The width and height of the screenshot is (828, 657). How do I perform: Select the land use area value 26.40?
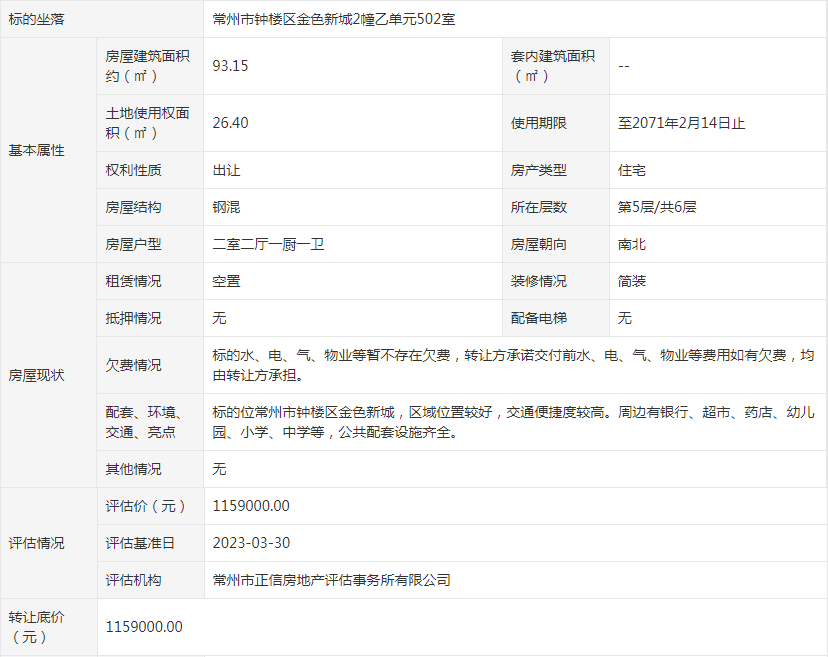coord(230,123)
